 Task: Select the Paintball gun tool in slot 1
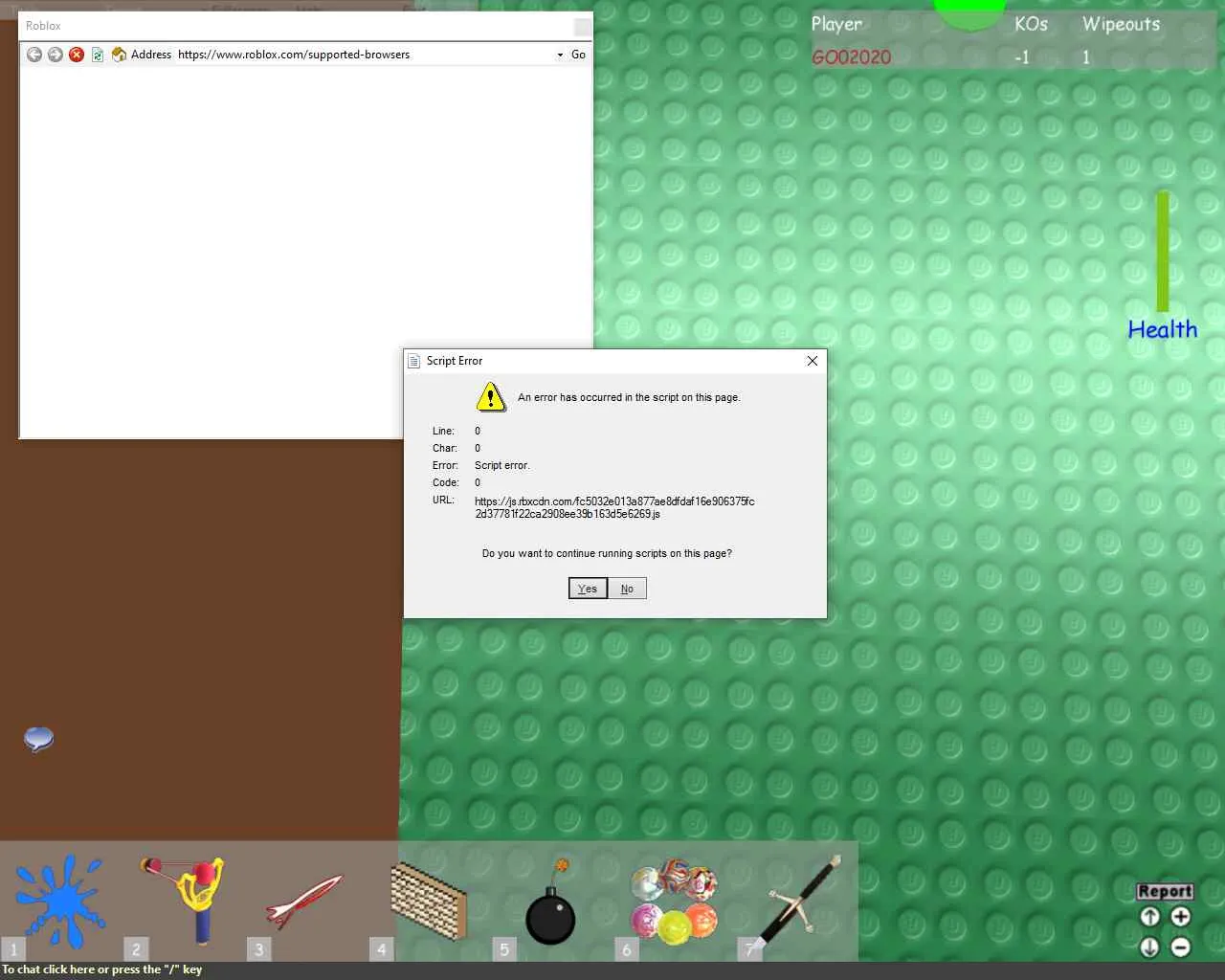click(x=61, y=901)
